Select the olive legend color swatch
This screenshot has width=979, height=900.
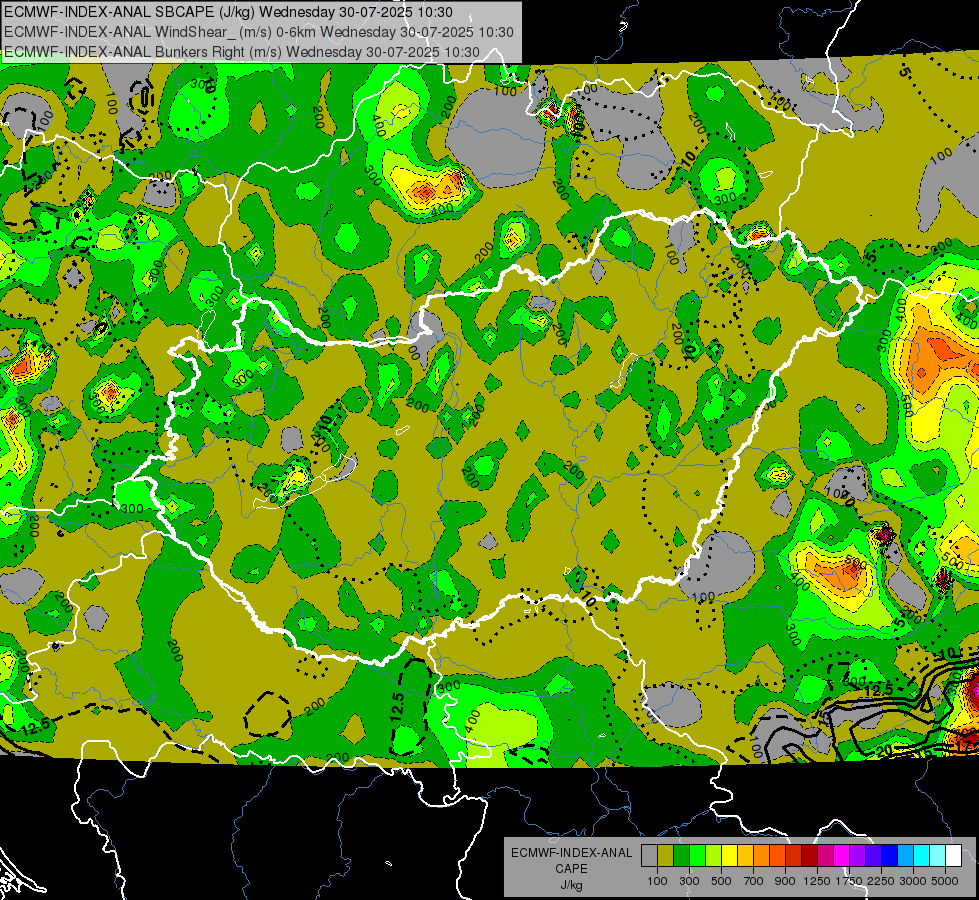click(x=666, y=856)
